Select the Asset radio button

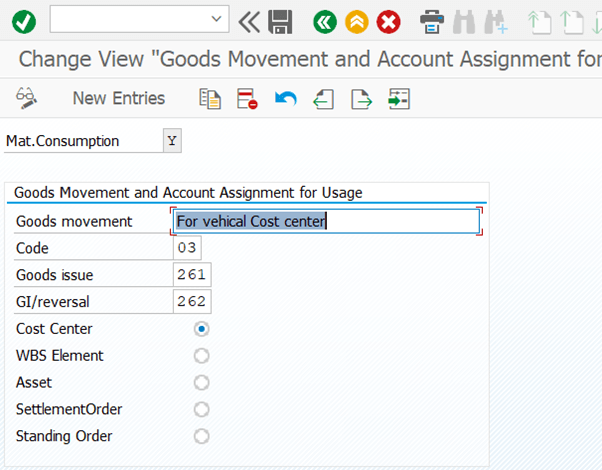tap(202, 383)
